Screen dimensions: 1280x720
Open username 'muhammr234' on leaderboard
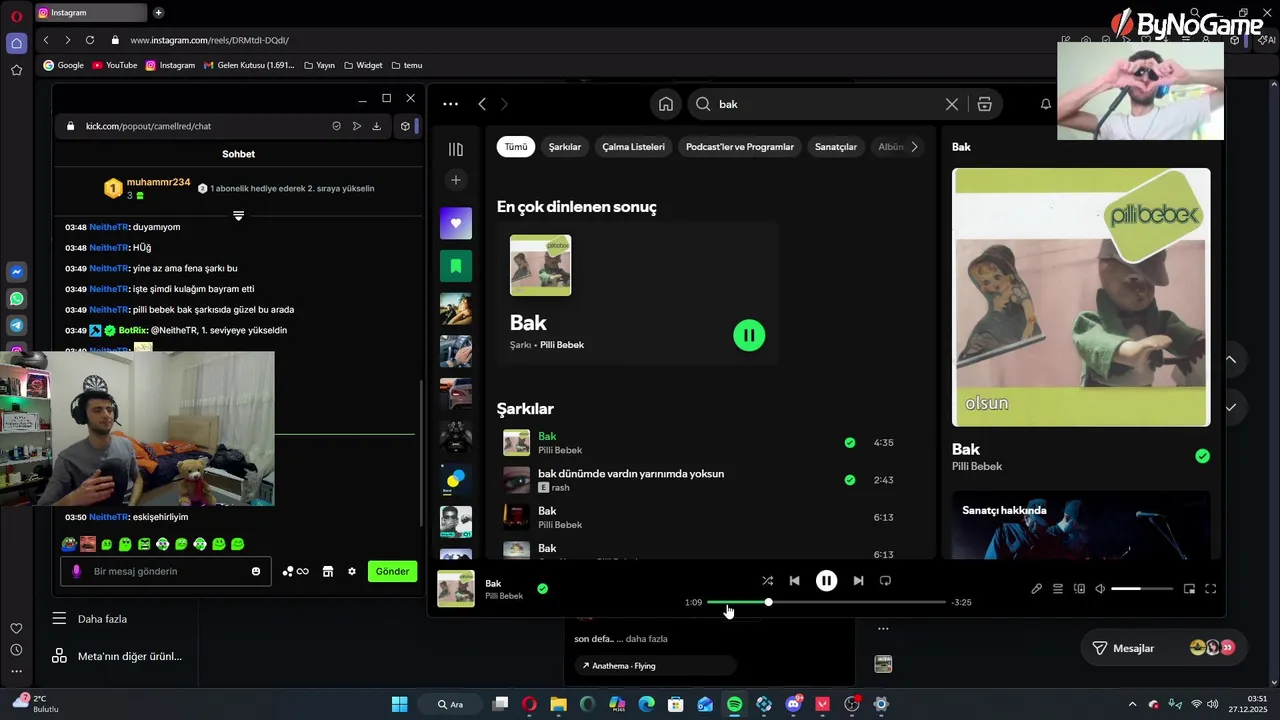158,182
